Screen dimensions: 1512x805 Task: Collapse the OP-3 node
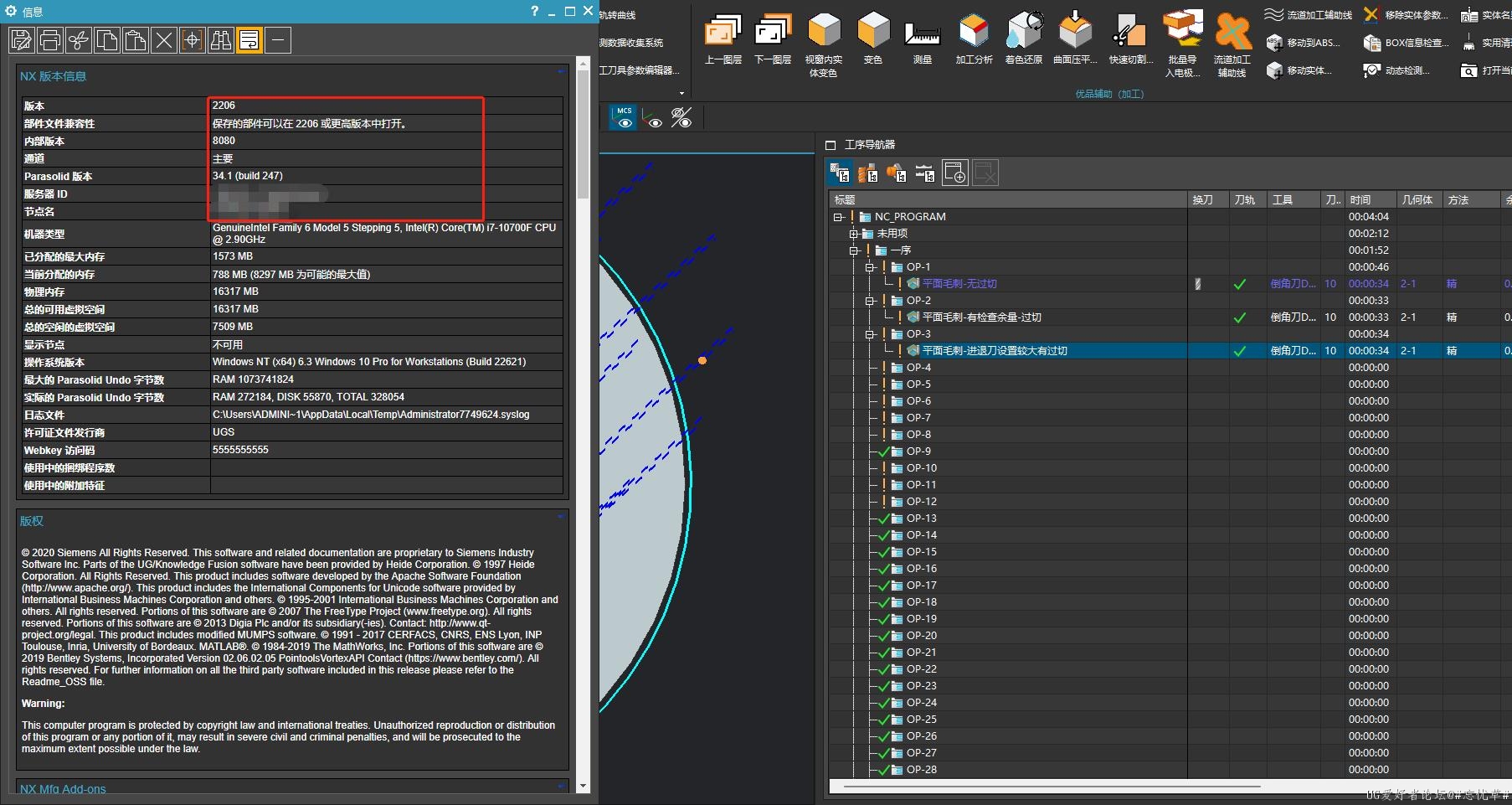870,334
